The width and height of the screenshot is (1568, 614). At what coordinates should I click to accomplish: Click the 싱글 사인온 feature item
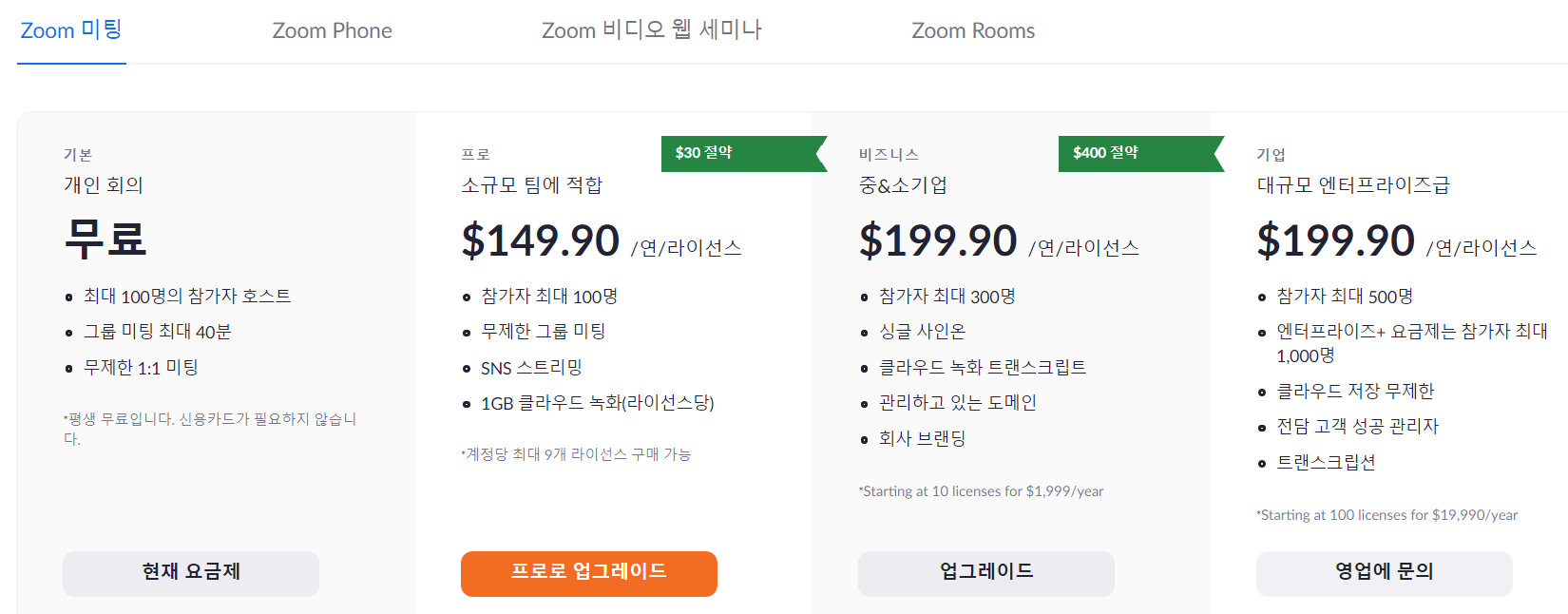pos(922,332)
